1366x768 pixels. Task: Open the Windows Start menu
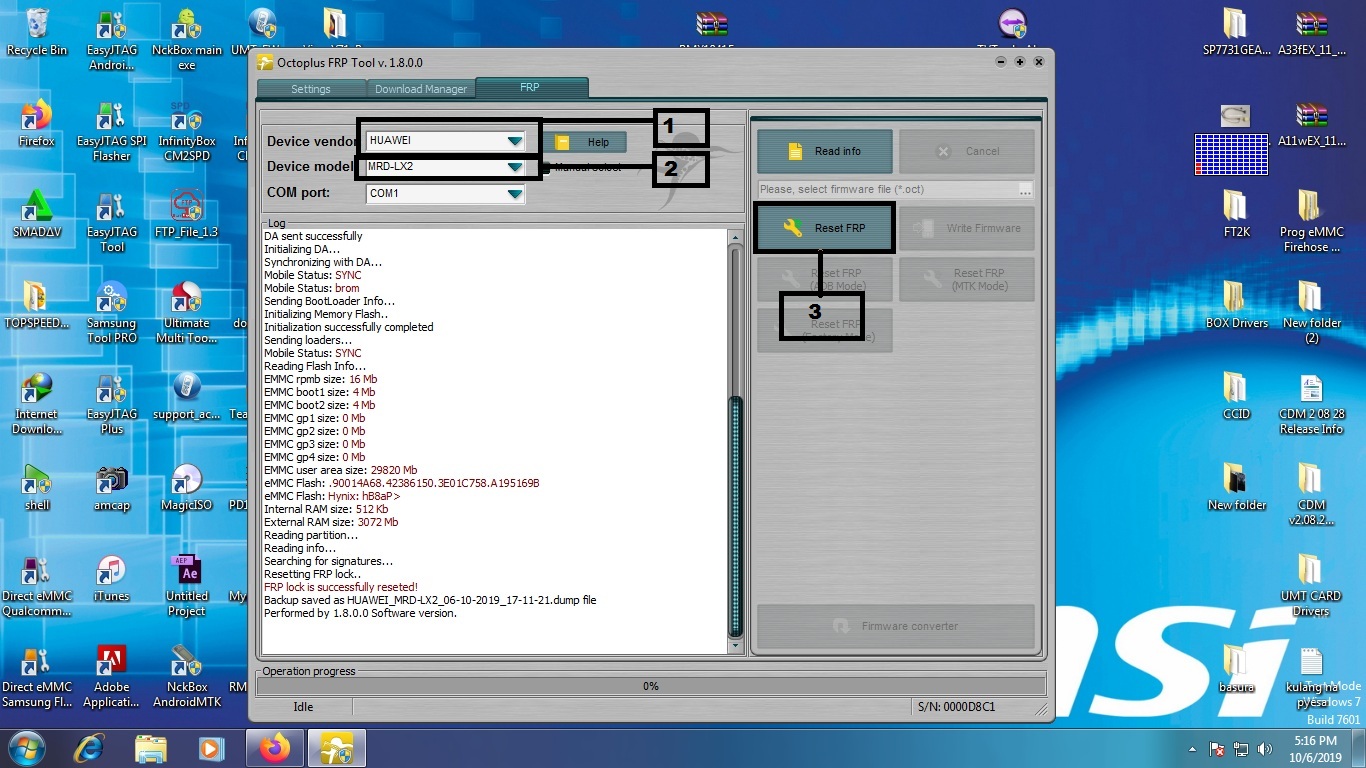click(26, 748)
